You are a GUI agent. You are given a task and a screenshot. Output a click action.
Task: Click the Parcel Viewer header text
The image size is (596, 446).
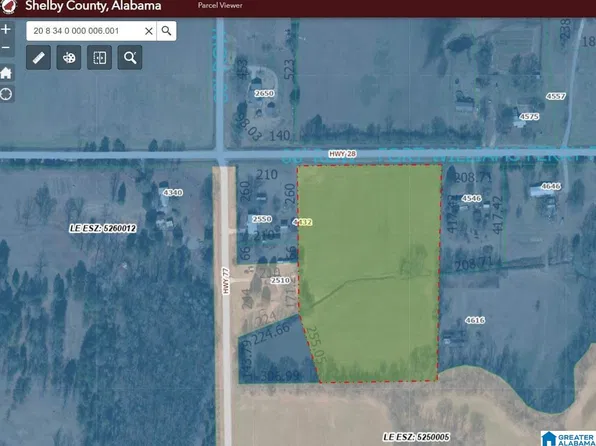coord(220,5)
